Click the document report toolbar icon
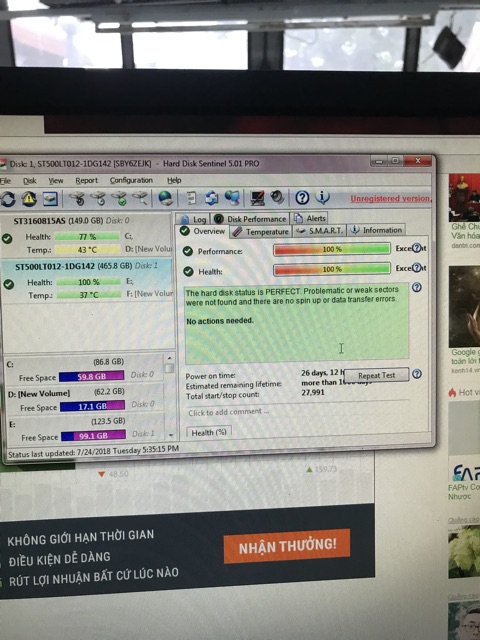The height and width of the screenshot is (640, 480). [191, 198]
